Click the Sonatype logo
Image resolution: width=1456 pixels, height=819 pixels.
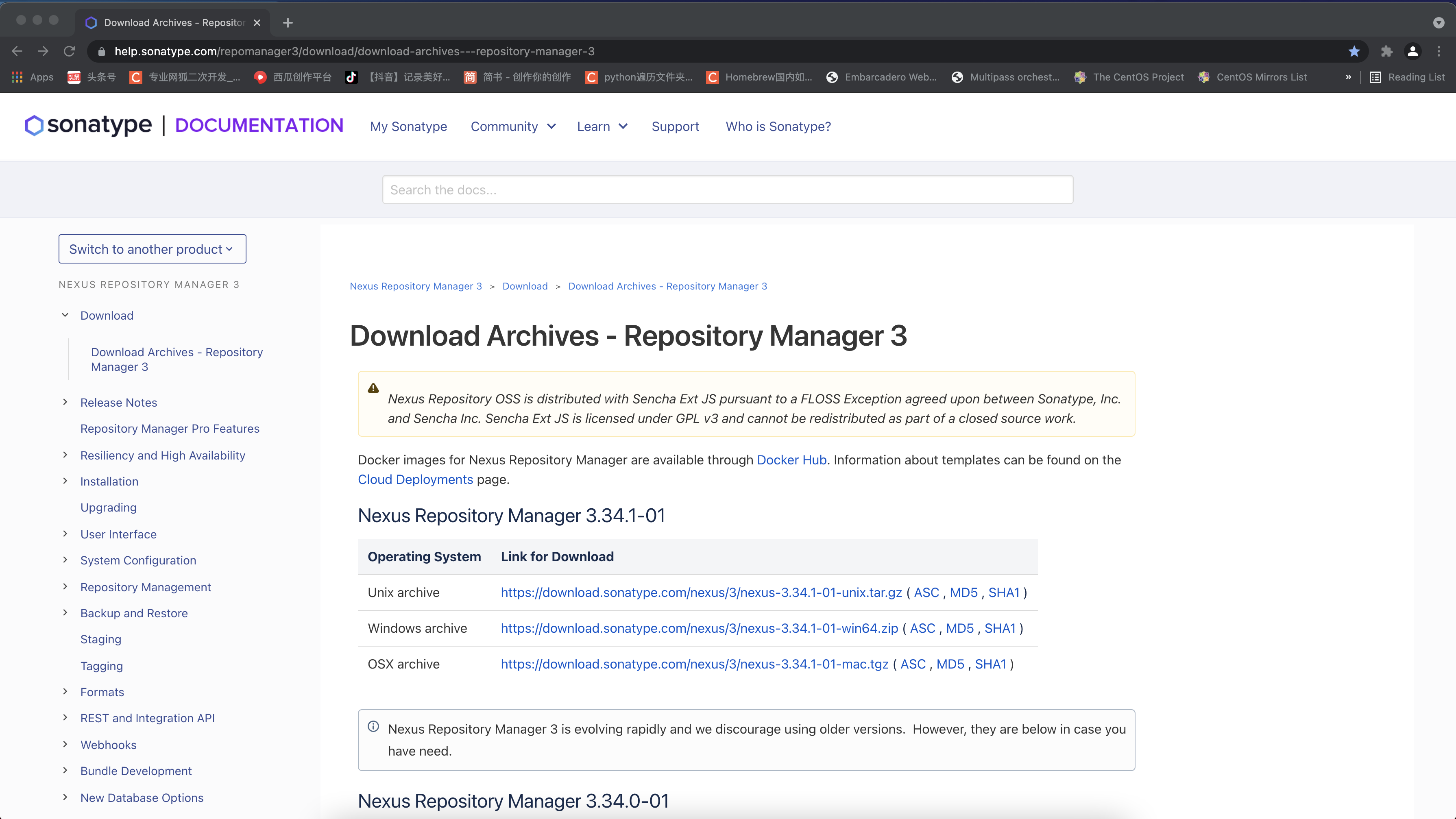88,126
